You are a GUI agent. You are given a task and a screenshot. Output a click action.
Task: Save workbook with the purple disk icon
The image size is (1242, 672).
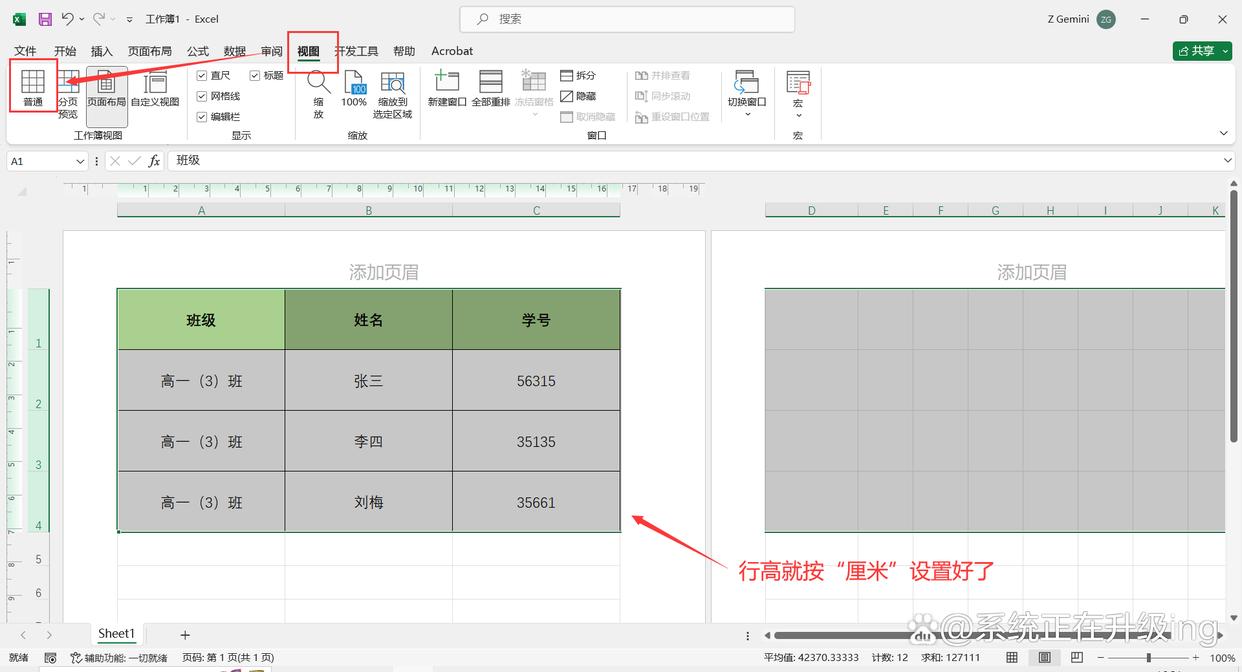[44, 19]
